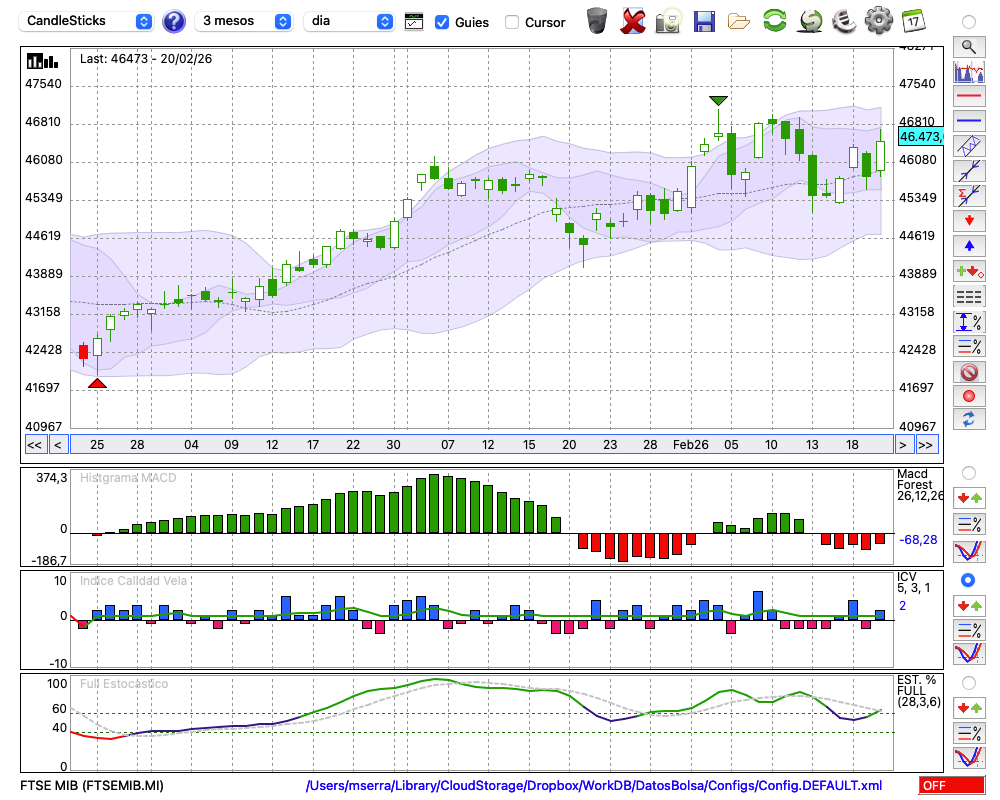Image resolution: width=1000 pixels, height=800 pixels.
Task: Open the settings gear icon
Action: (x=878, y=20)
